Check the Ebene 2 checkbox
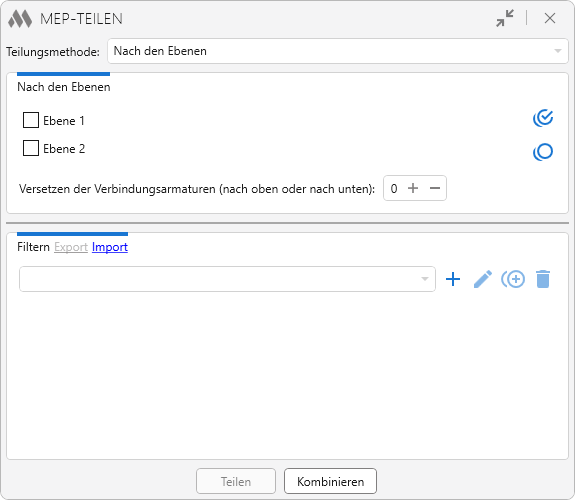The width and height of the screenshot is (575, 500). coord(31,148)
